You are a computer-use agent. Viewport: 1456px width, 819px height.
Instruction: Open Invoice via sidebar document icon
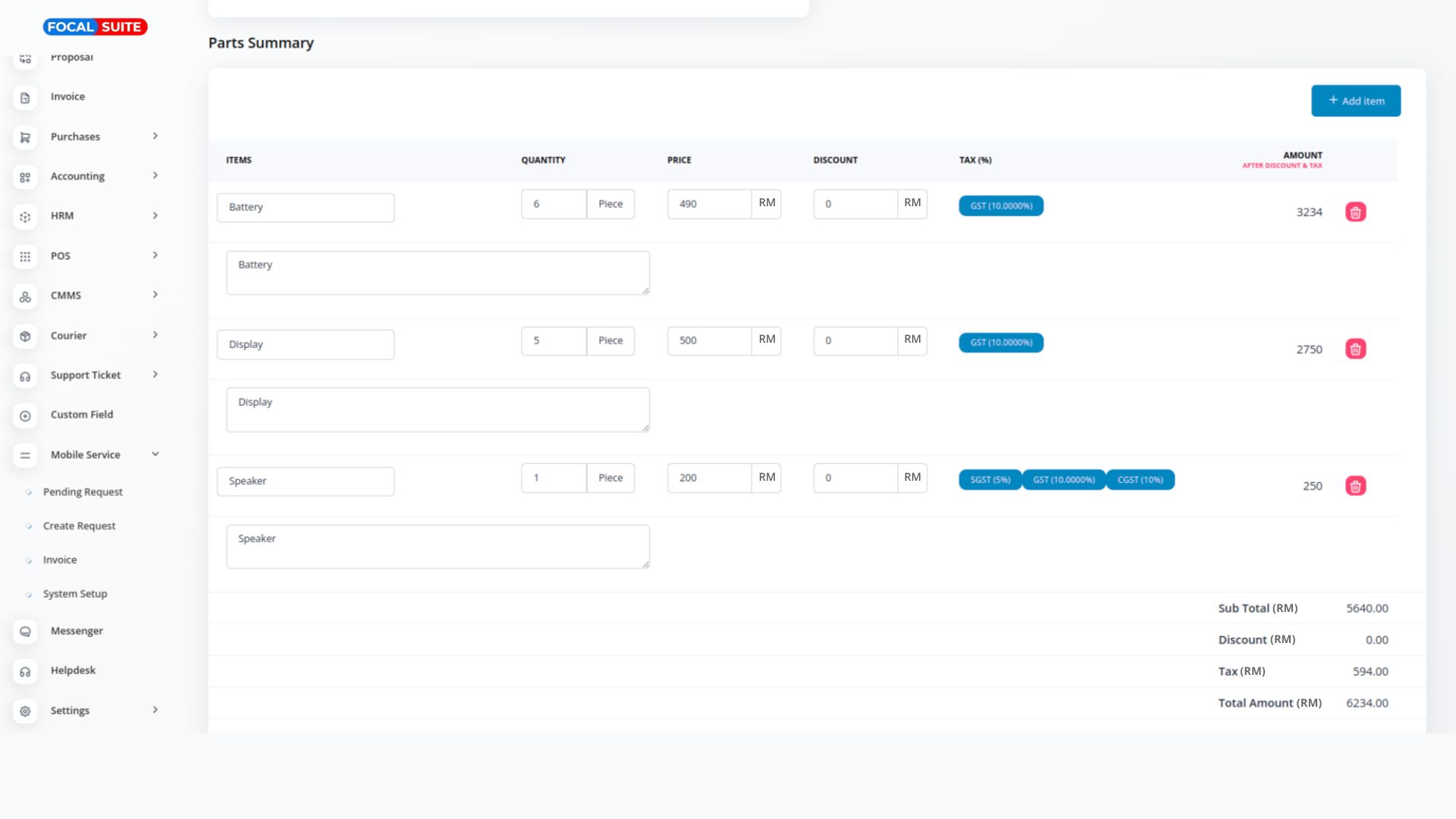click(x=25, y=98)
